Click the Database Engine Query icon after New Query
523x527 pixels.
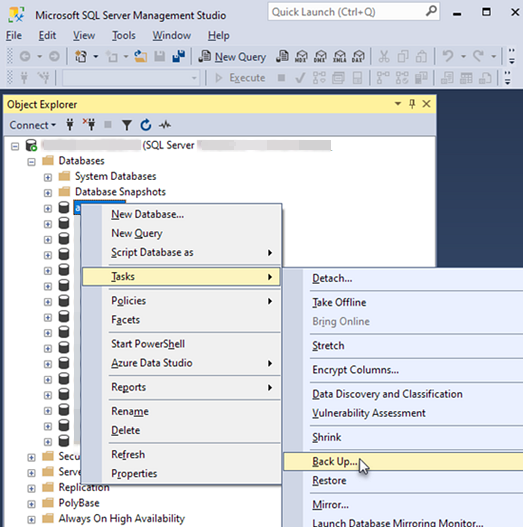click(x=282, y=56)
